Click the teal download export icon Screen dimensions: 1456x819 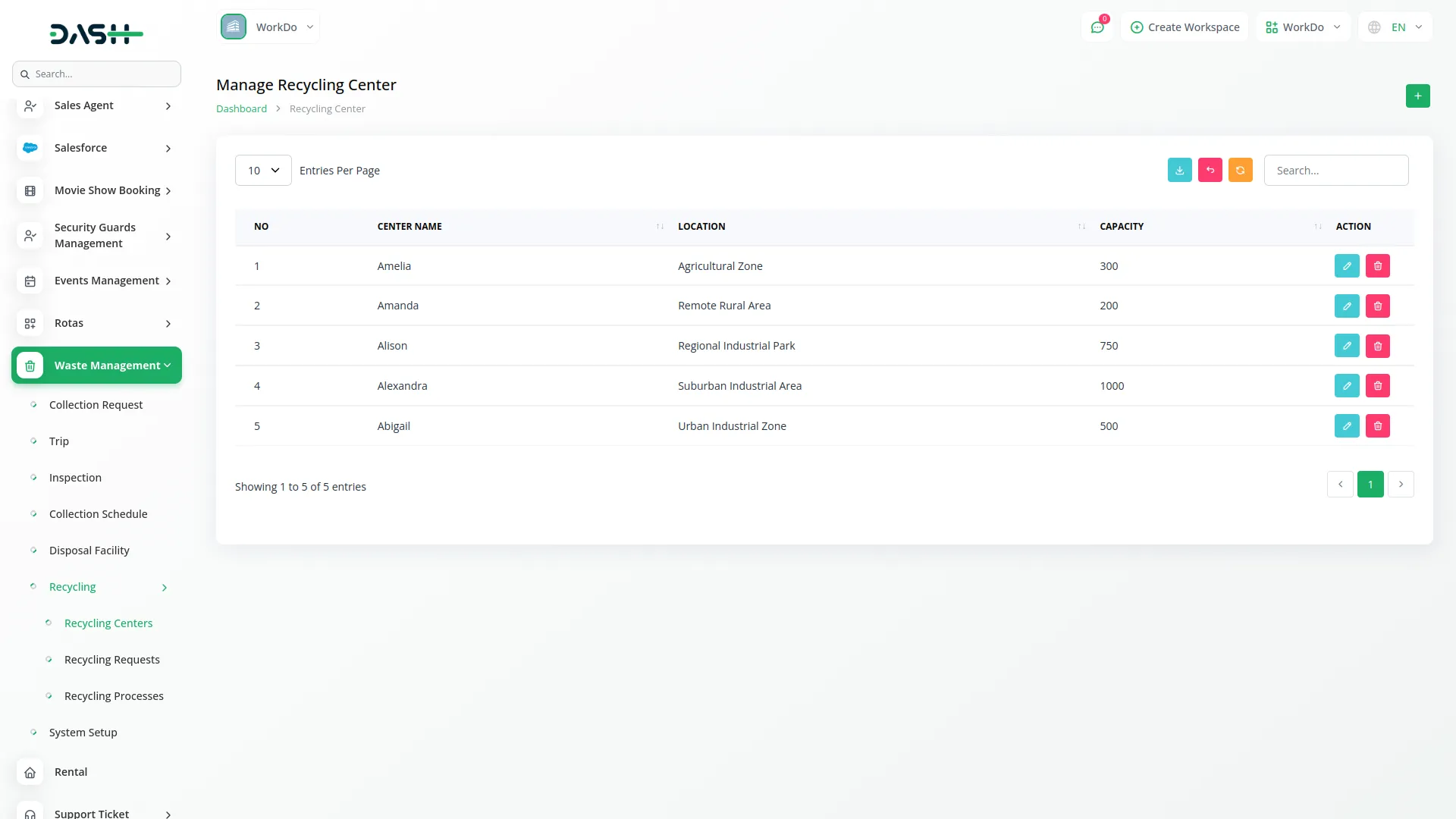tap(1179, 171)
